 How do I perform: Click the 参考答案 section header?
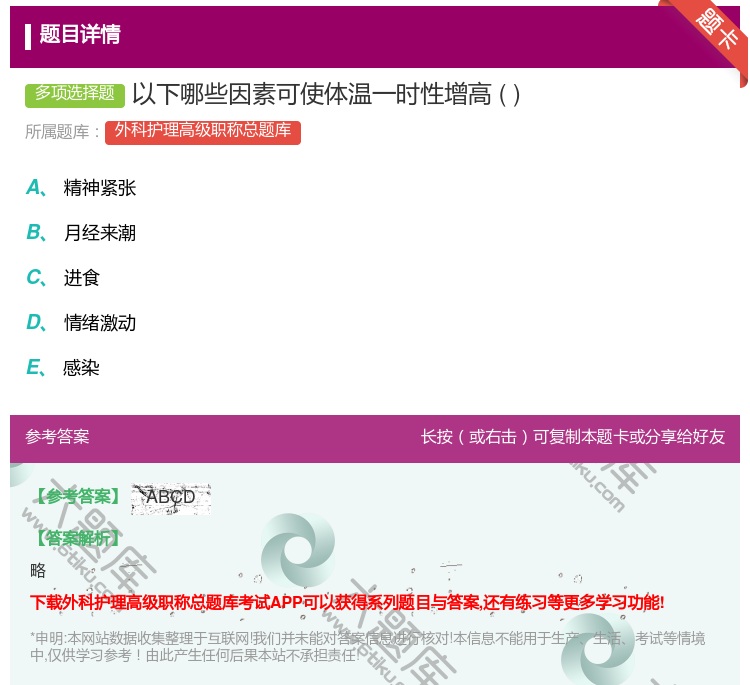tap(57, 437)
